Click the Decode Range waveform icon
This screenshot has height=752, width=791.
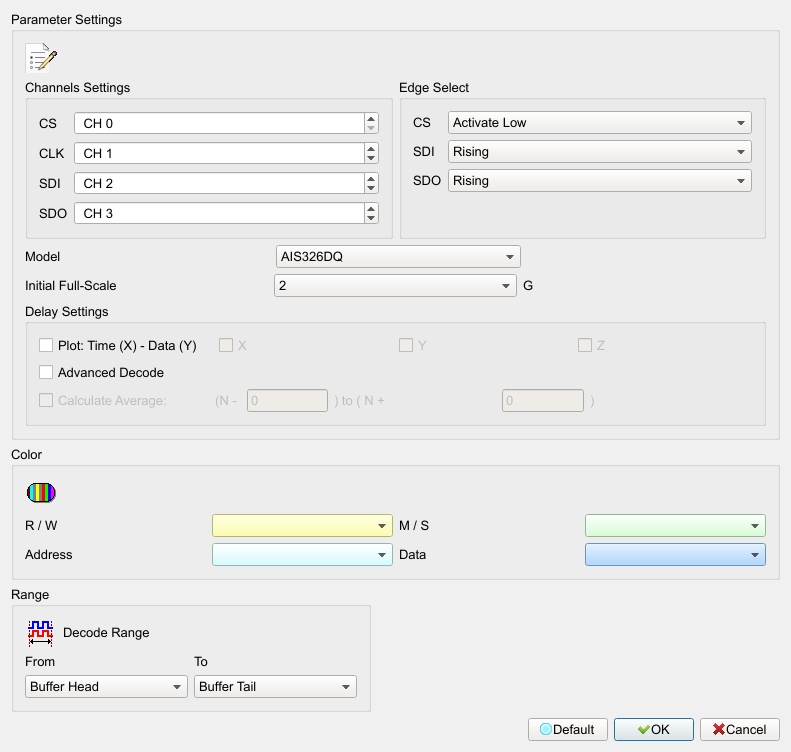click(40, 633)
